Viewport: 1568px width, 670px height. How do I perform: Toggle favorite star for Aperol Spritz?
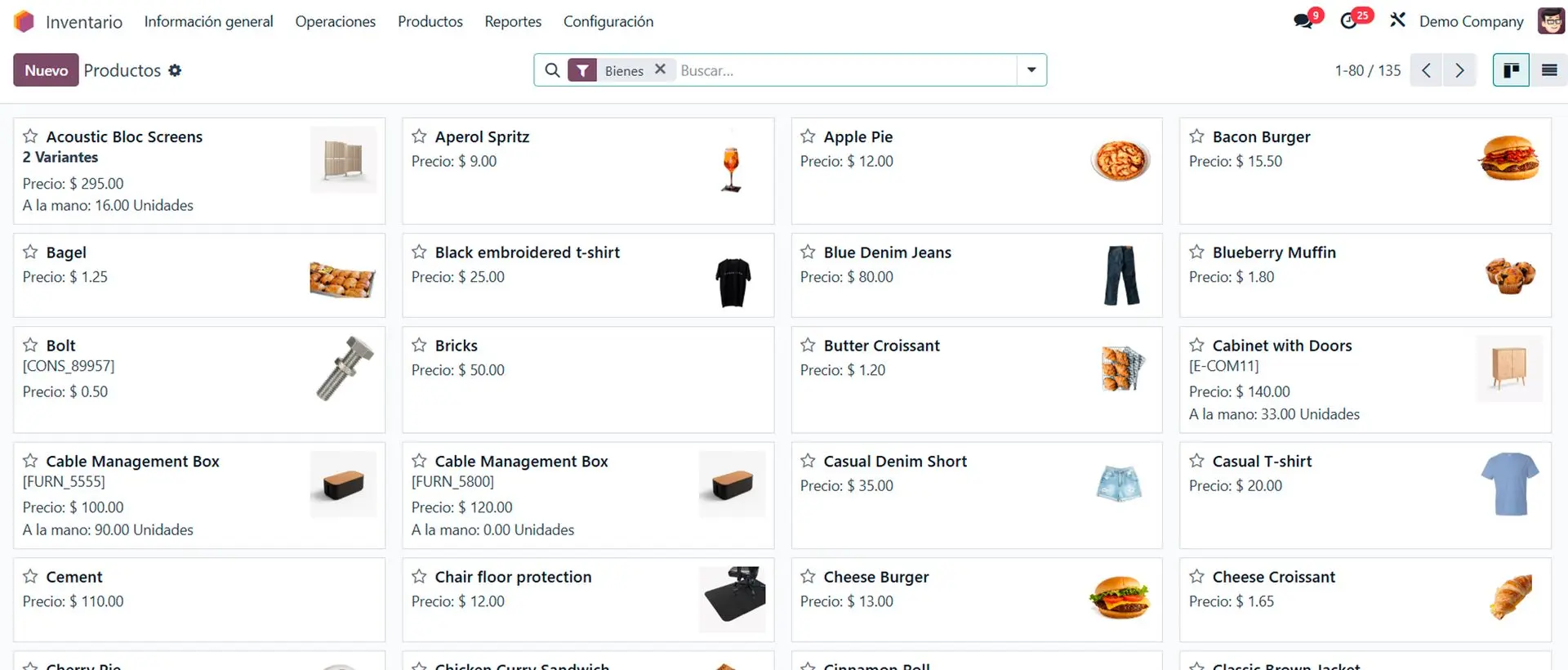[419, 136]
